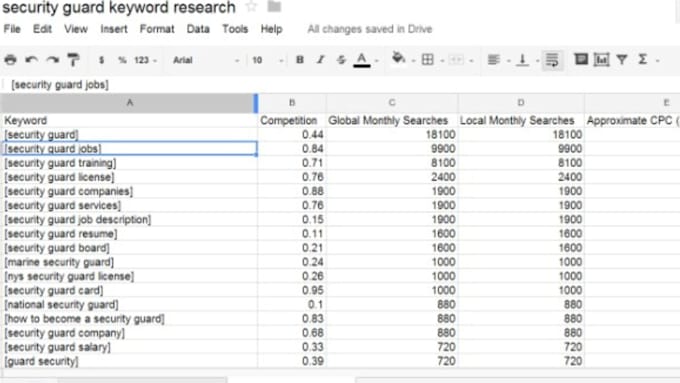Toggle bold formatting
The image size is (680, 383).
[x=300, y=60]
